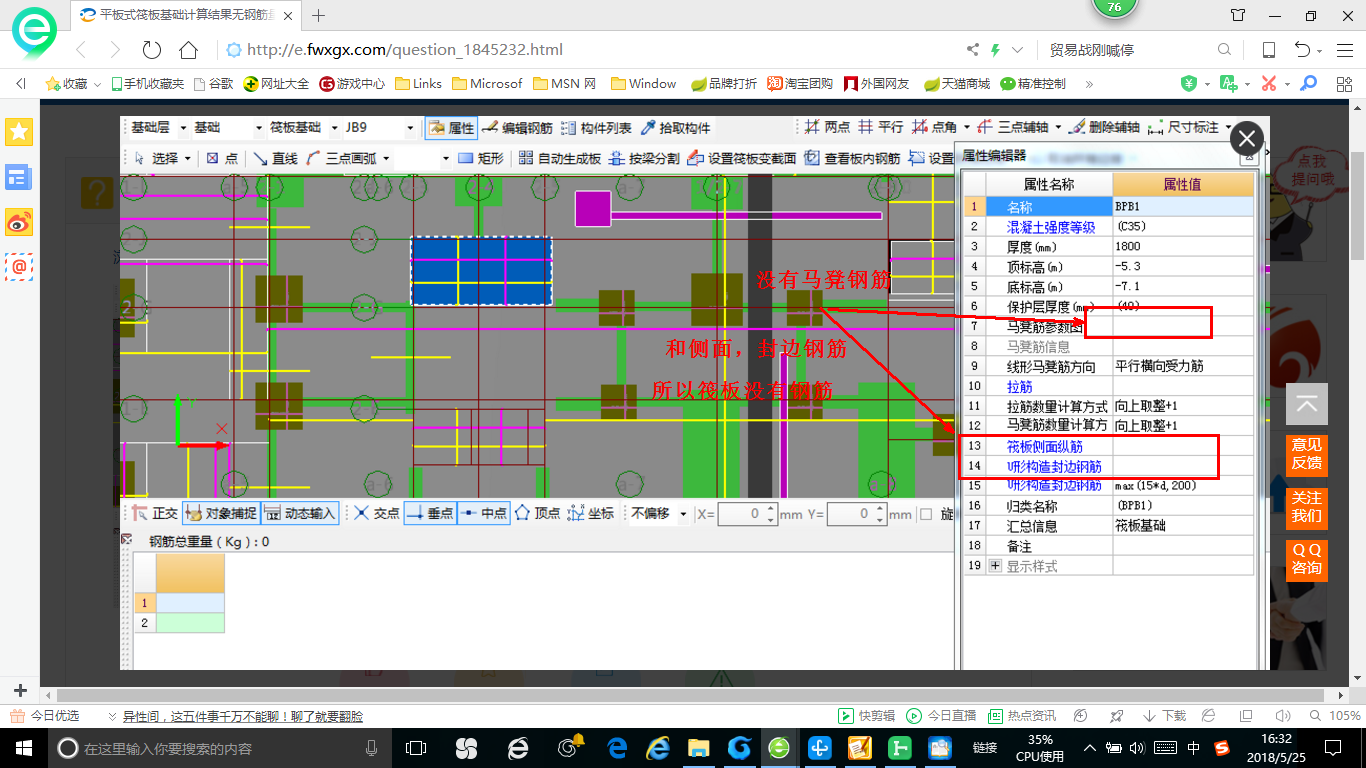This screenshot has width=1366, height=768.
Task: Open the browser home page
Action: point(188,50)
